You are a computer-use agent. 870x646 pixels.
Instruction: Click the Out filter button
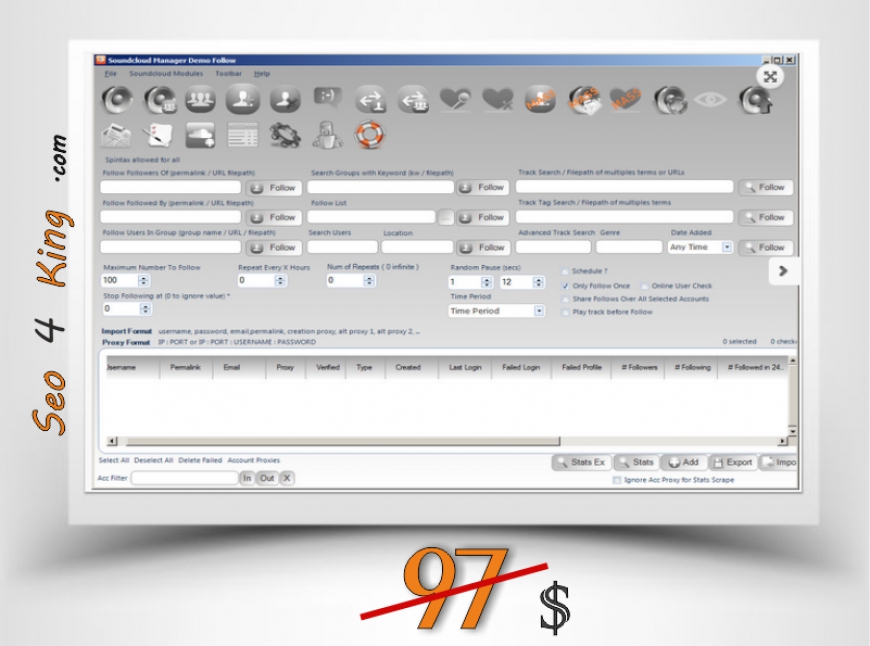tap(267, 478)
